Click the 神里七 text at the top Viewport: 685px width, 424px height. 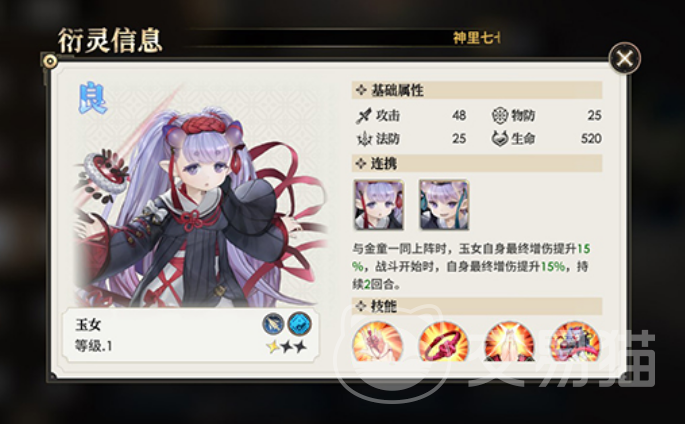(476, 38)
